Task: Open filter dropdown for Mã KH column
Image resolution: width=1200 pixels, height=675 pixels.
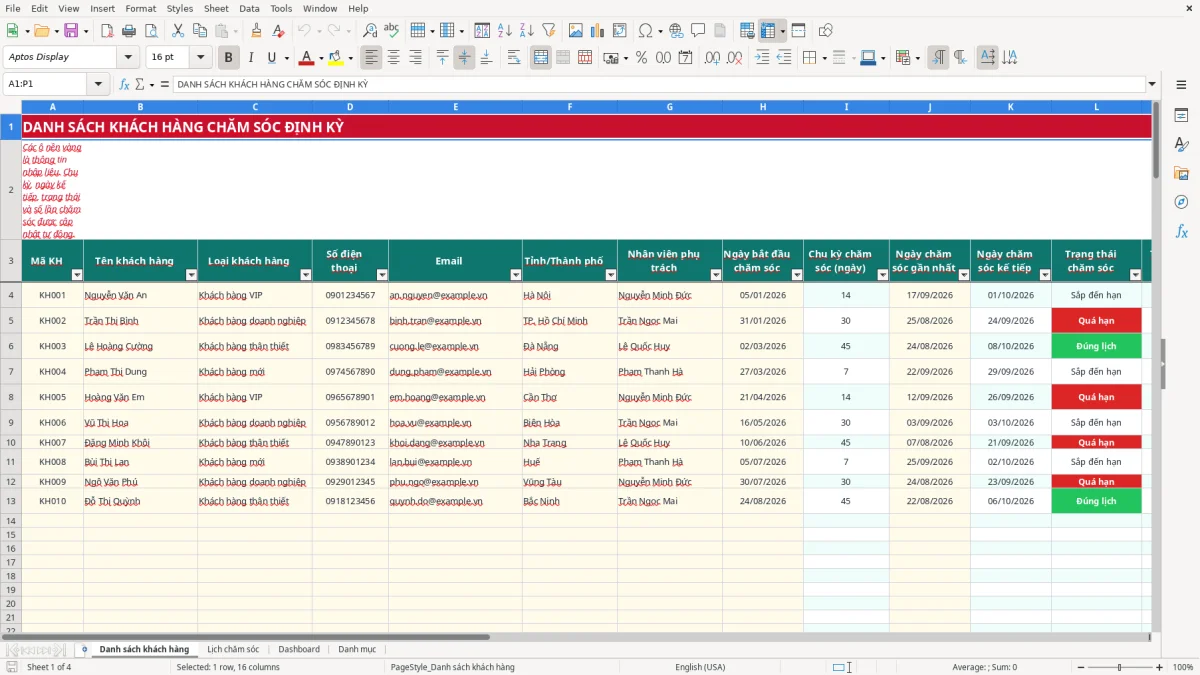Action: (77, 275)
